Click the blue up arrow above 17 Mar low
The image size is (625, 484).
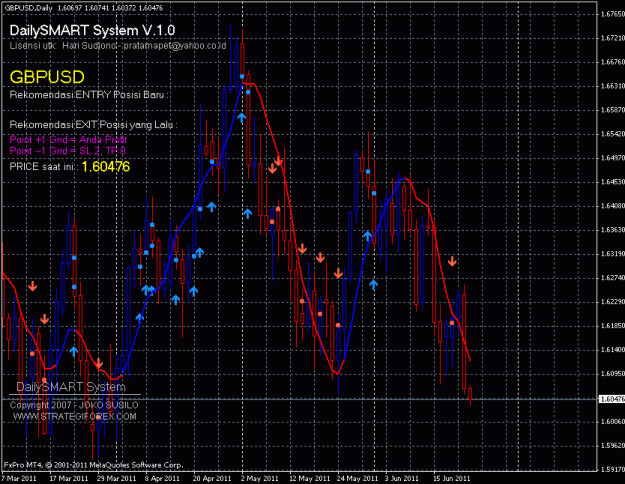[74, 351]
